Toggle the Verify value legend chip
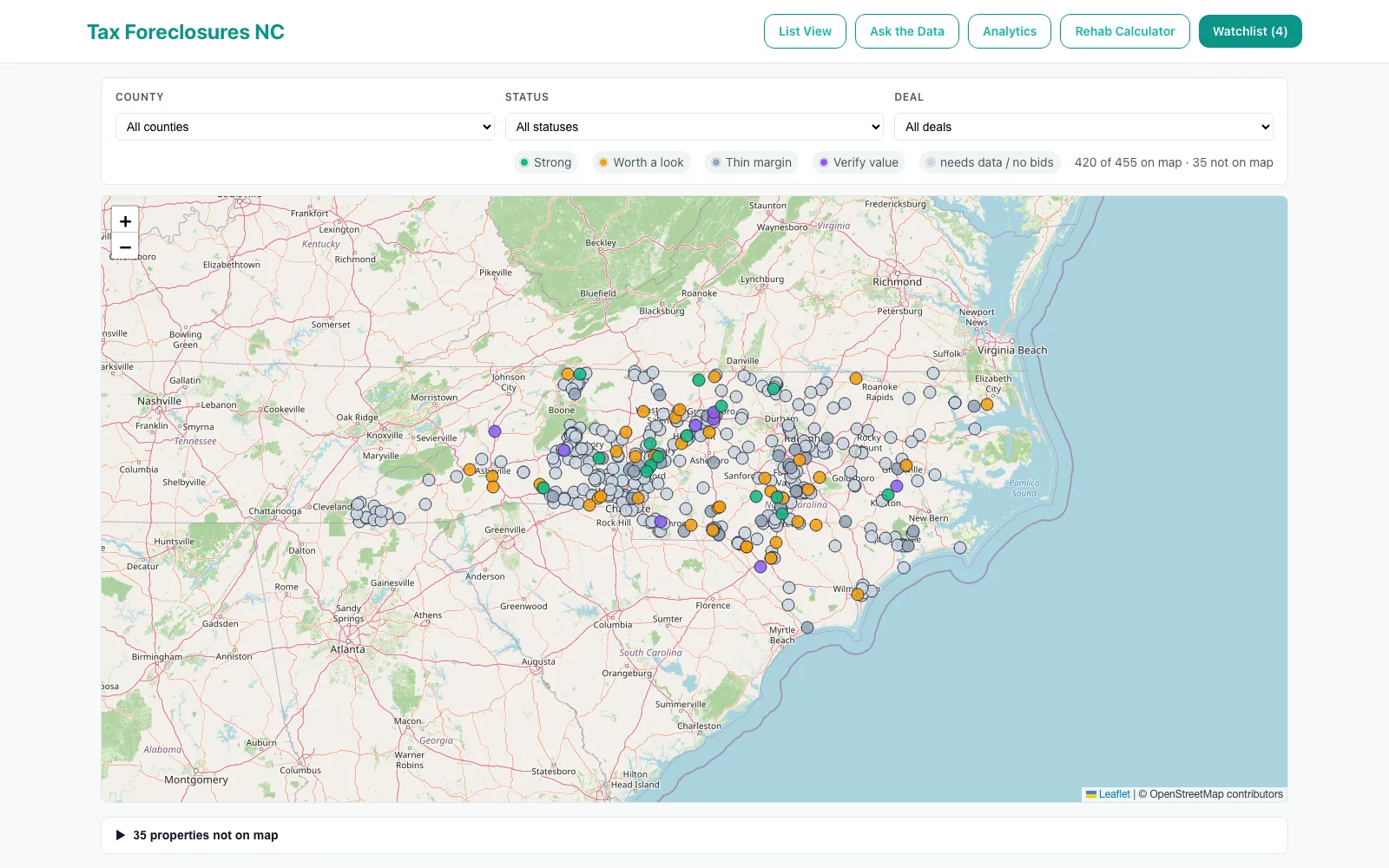Screen dimensions: 1389x868 (x=859, y=162)
